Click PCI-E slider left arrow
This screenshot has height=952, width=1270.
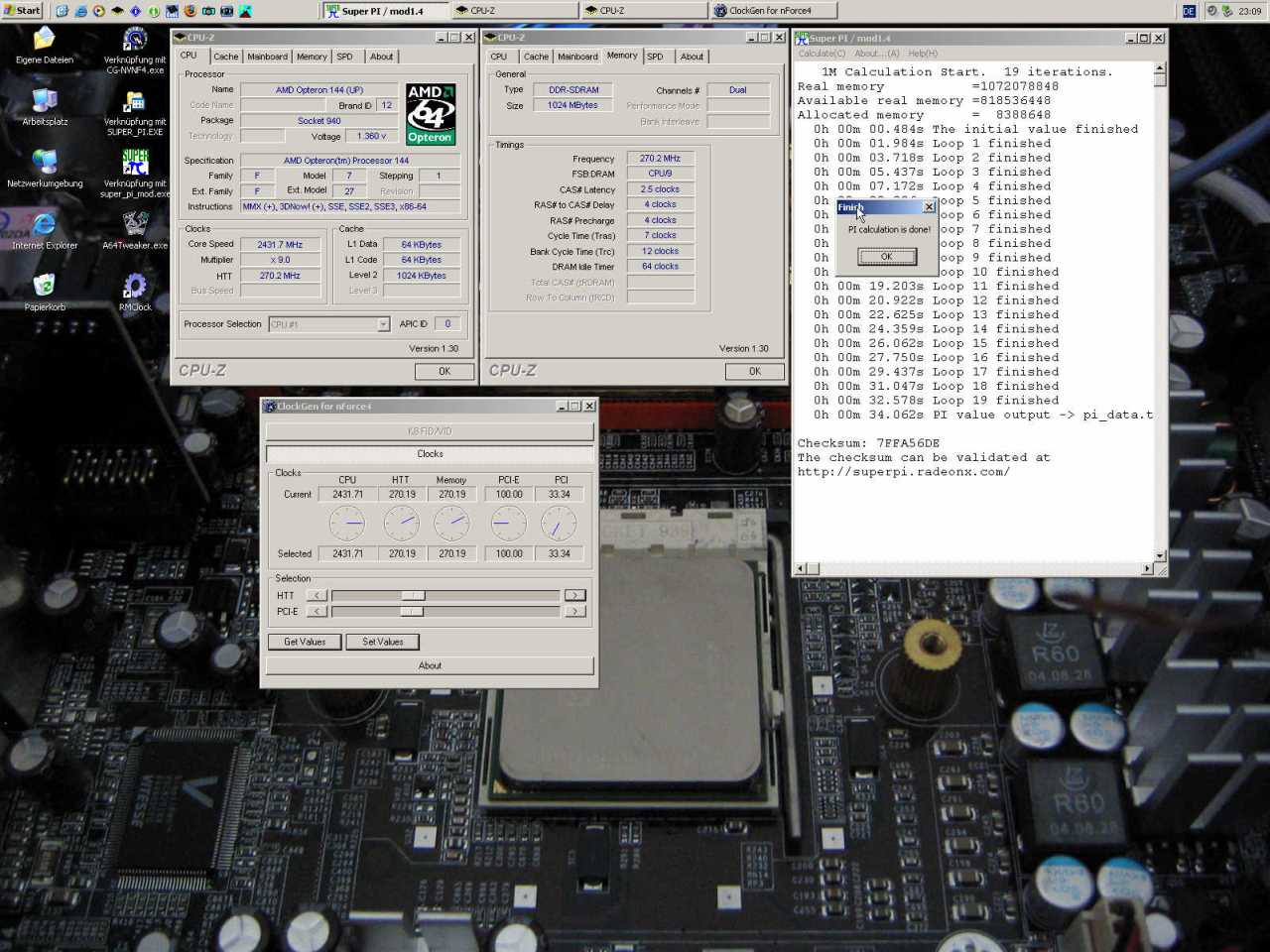[317, 612]
